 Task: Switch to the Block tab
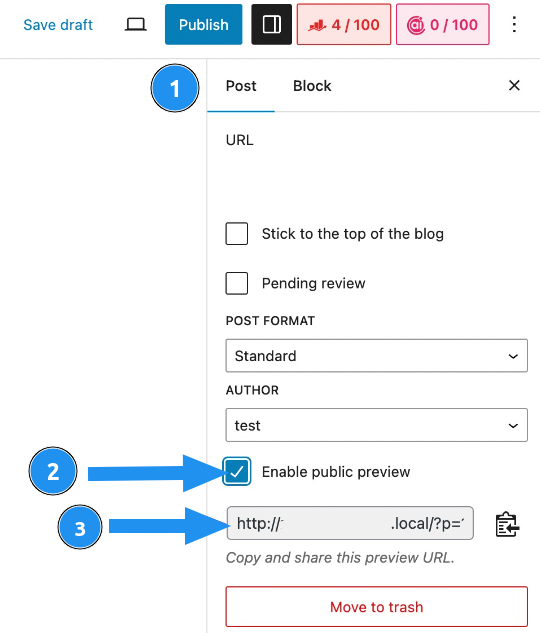[x=312, y=86]
